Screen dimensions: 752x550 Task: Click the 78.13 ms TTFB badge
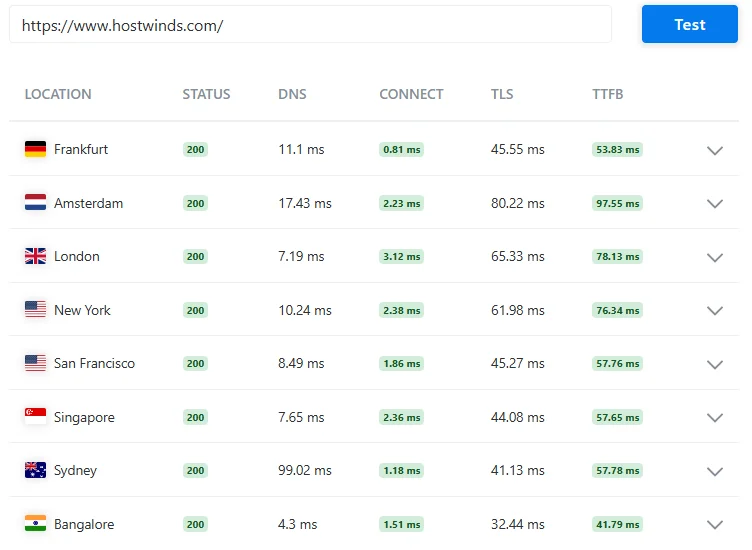pos(617,257)
